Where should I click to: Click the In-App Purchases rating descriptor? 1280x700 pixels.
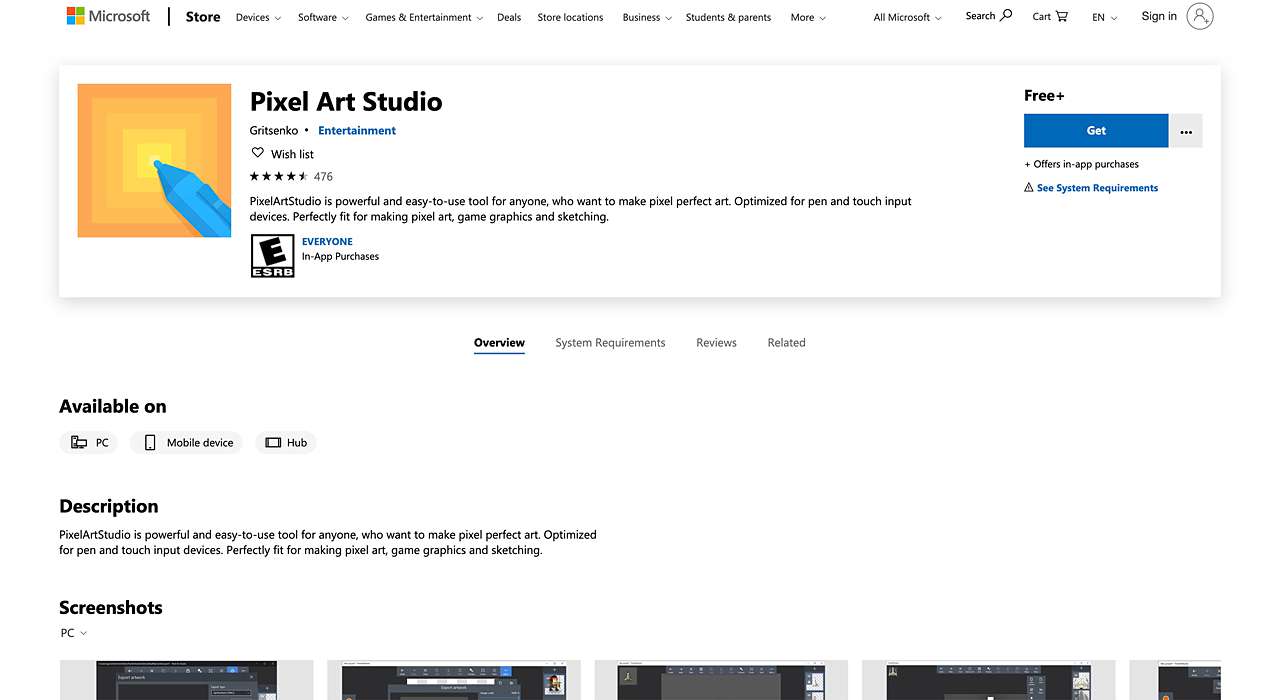pyautogui.click(x=340, y=256)
